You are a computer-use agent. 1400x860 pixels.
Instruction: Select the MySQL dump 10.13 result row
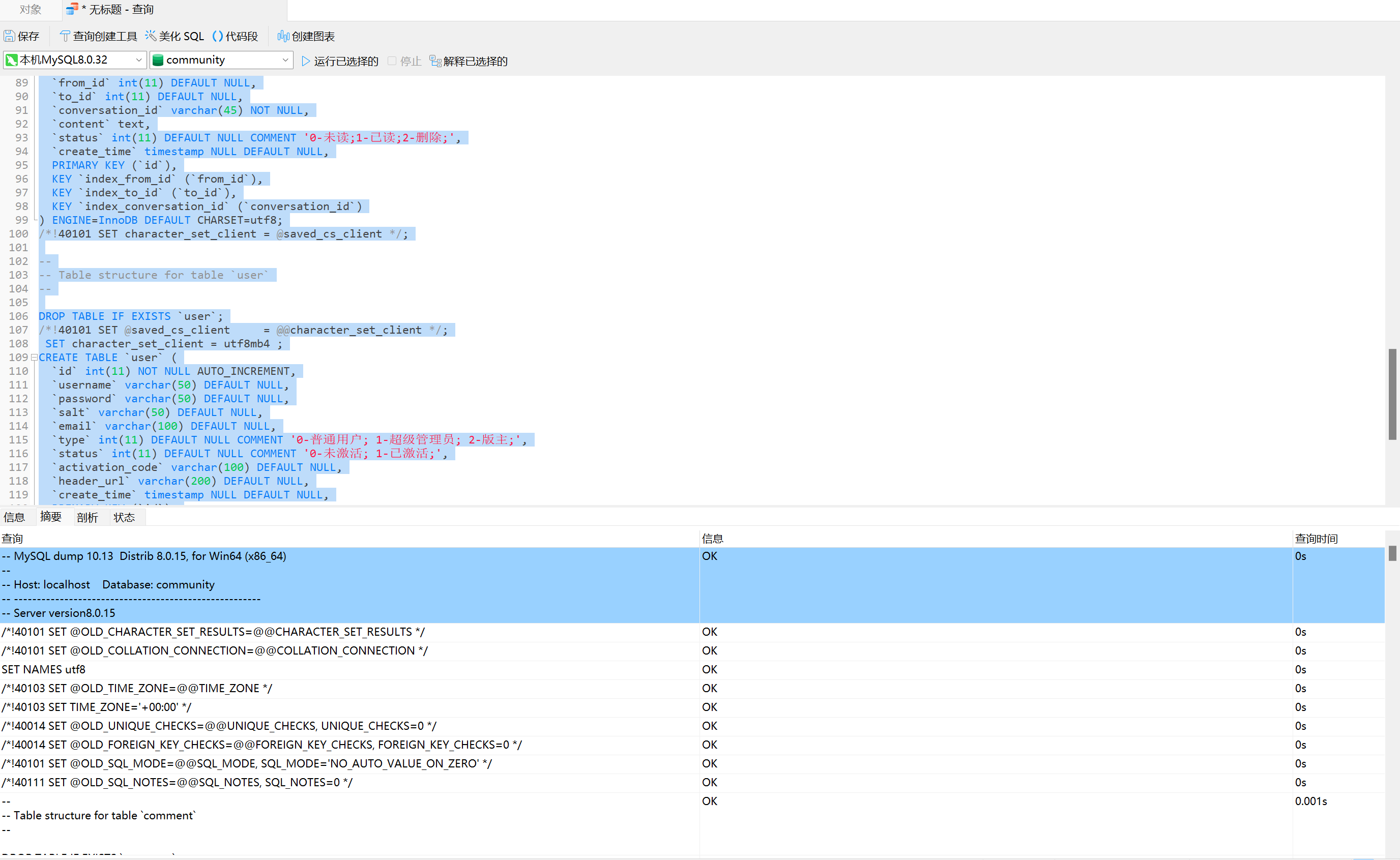[692, 585]
